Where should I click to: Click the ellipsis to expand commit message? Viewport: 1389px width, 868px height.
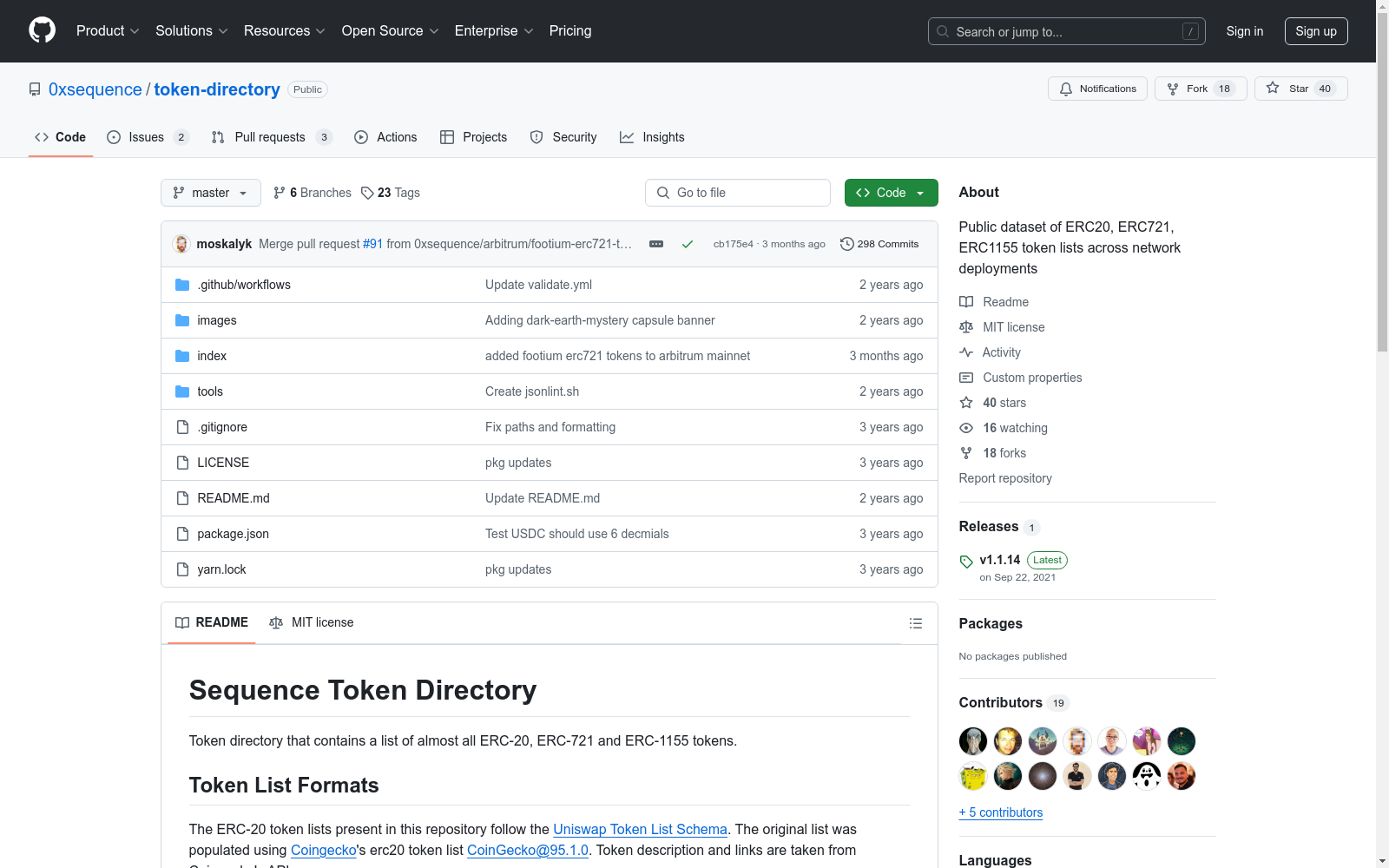click(656, 244)
